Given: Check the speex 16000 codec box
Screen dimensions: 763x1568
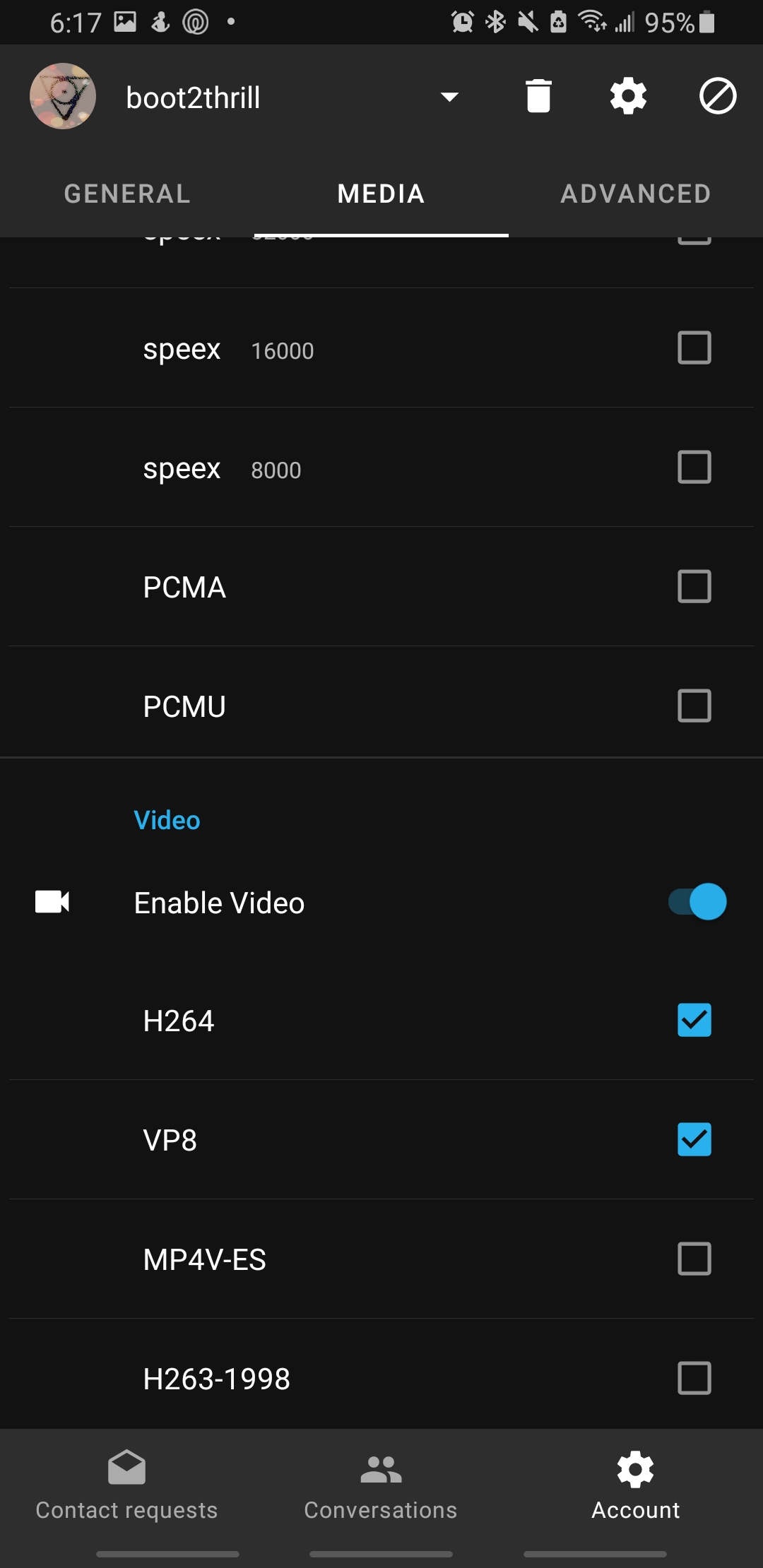Looking at the screenshot, I should [x=694, y=348].
